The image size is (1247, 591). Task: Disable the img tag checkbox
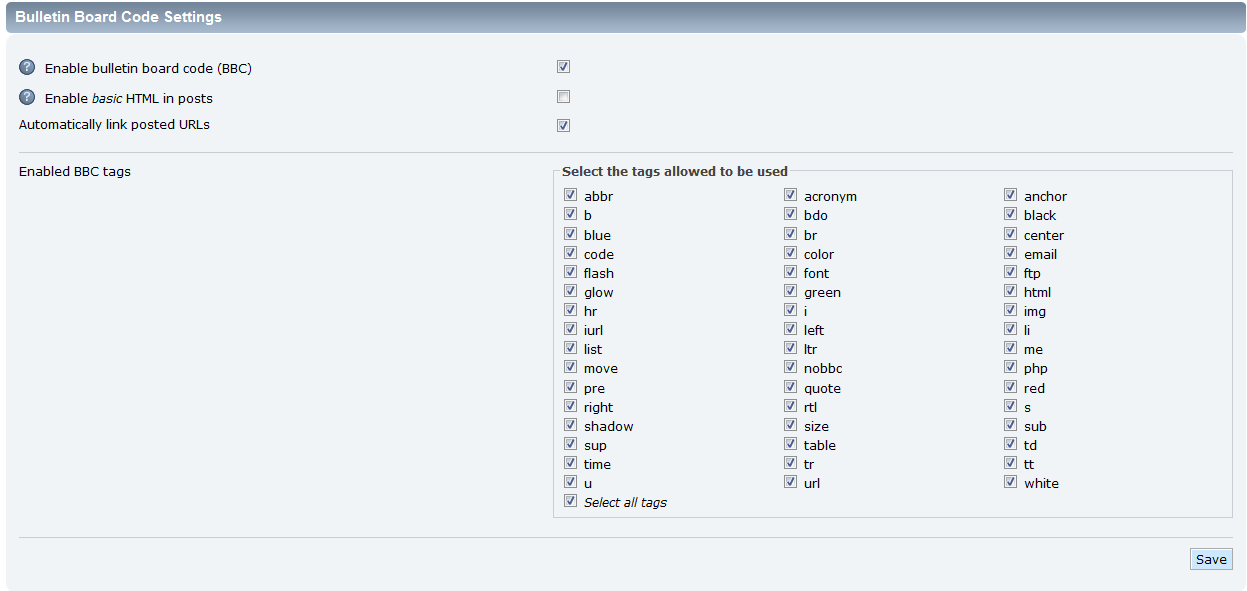pos(1010,311)
